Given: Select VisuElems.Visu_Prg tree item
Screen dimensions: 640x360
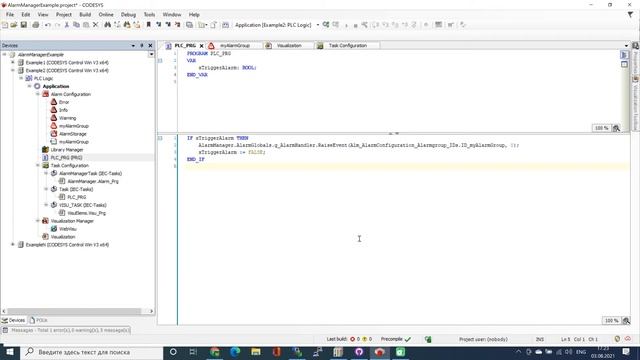Looking at the screenshot, I should [86, 213].
